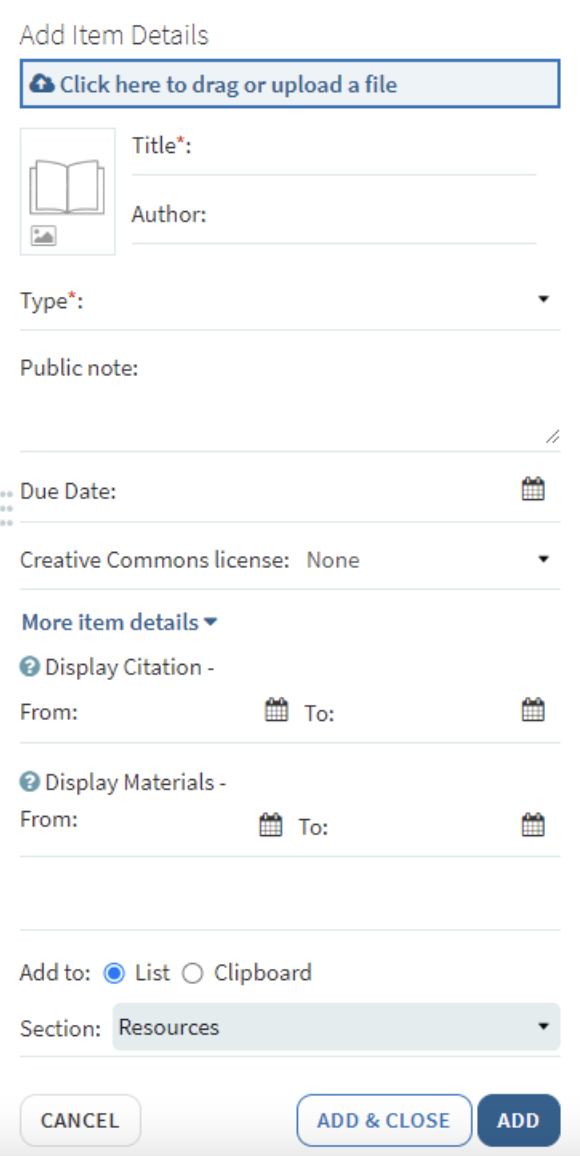Open the Creative Commons license dropdown
The height and width of the screenshot is (1156, 580).
point(543,560)
